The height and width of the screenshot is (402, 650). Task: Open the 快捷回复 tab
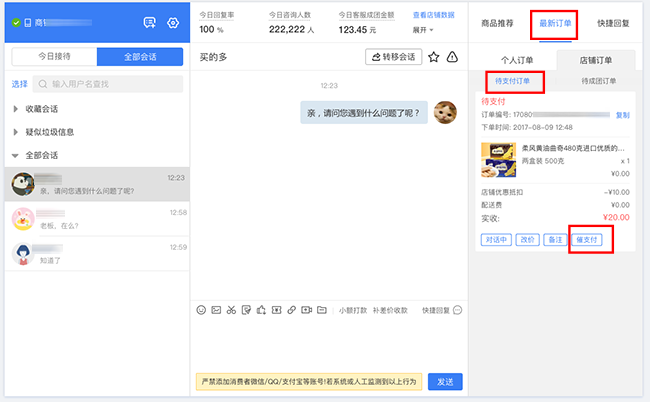click(x=613, y=24)
